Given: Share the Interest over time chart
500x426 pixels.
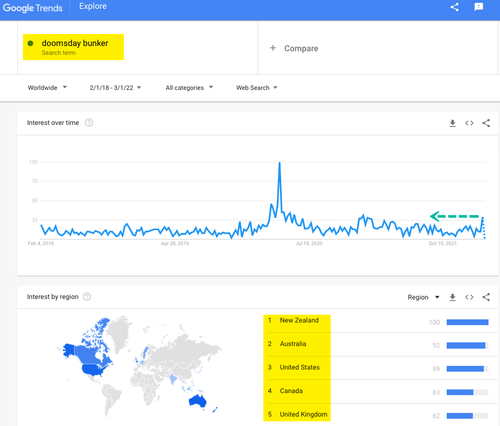Looking at the screenshot, I should tap(486, 123).
